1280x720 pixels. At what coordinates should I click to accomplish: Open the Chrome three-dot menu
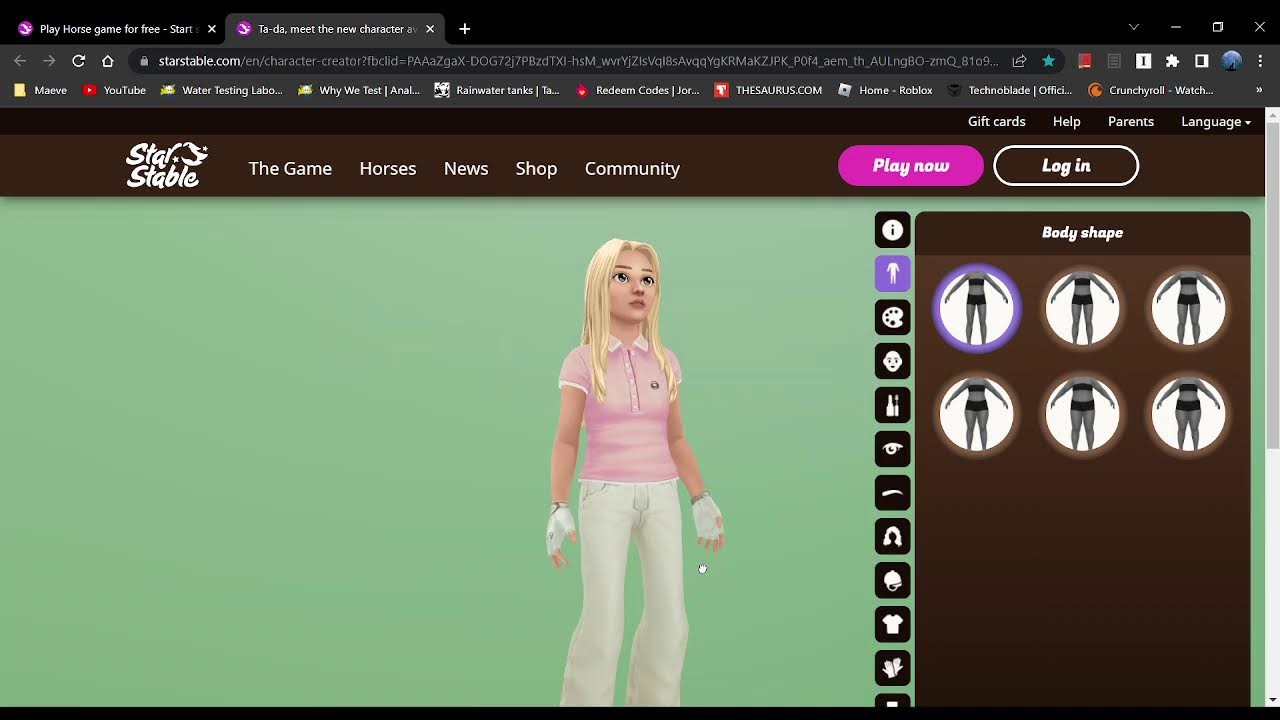pos(1260,61)
